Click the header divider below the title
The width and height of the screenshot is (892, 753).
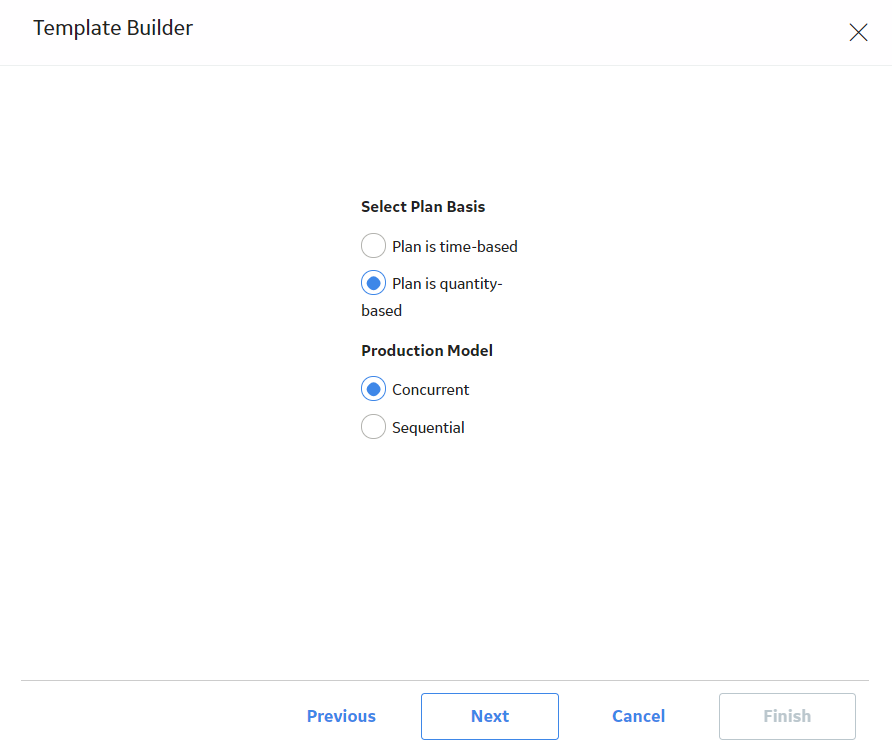(x=446, y=65)
